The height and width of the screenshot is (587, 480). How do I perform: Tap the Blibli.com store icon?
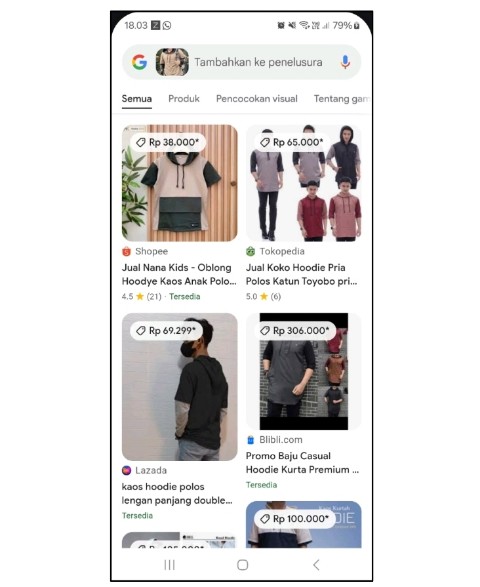tap(250, 440)
